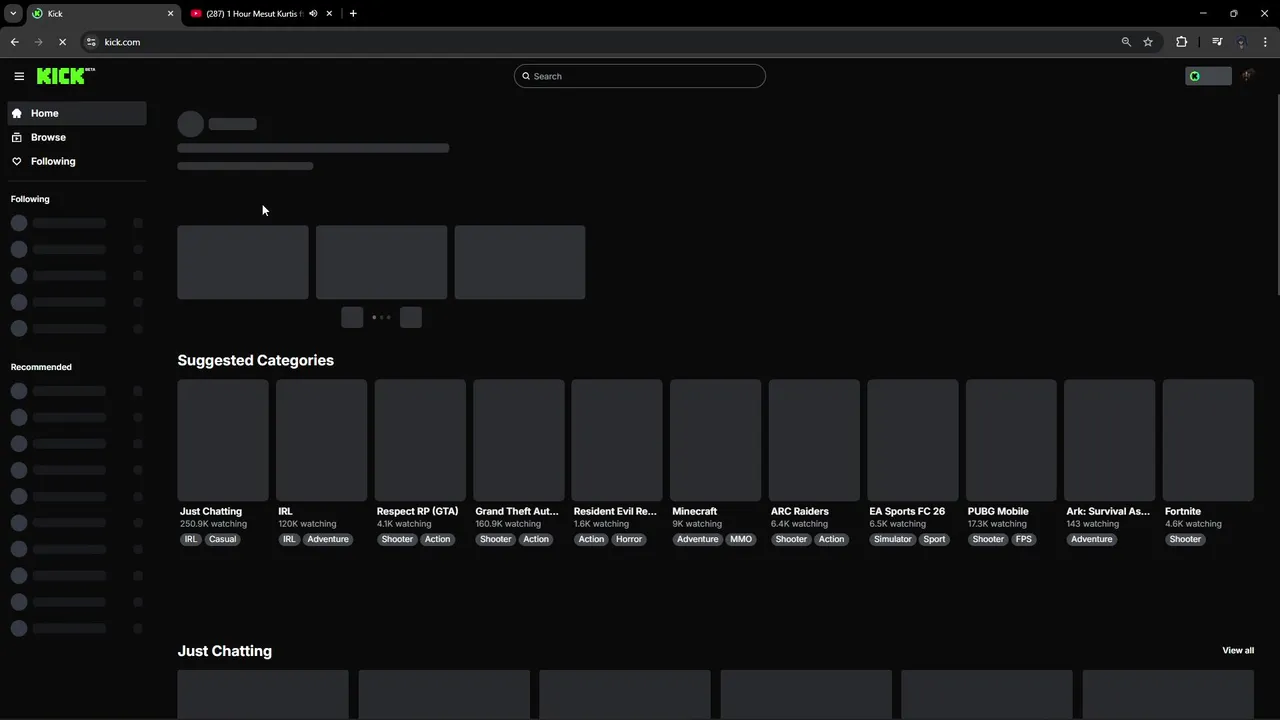
Task: Click the MMO tag under Minecraft
Action: click(741, 539)
